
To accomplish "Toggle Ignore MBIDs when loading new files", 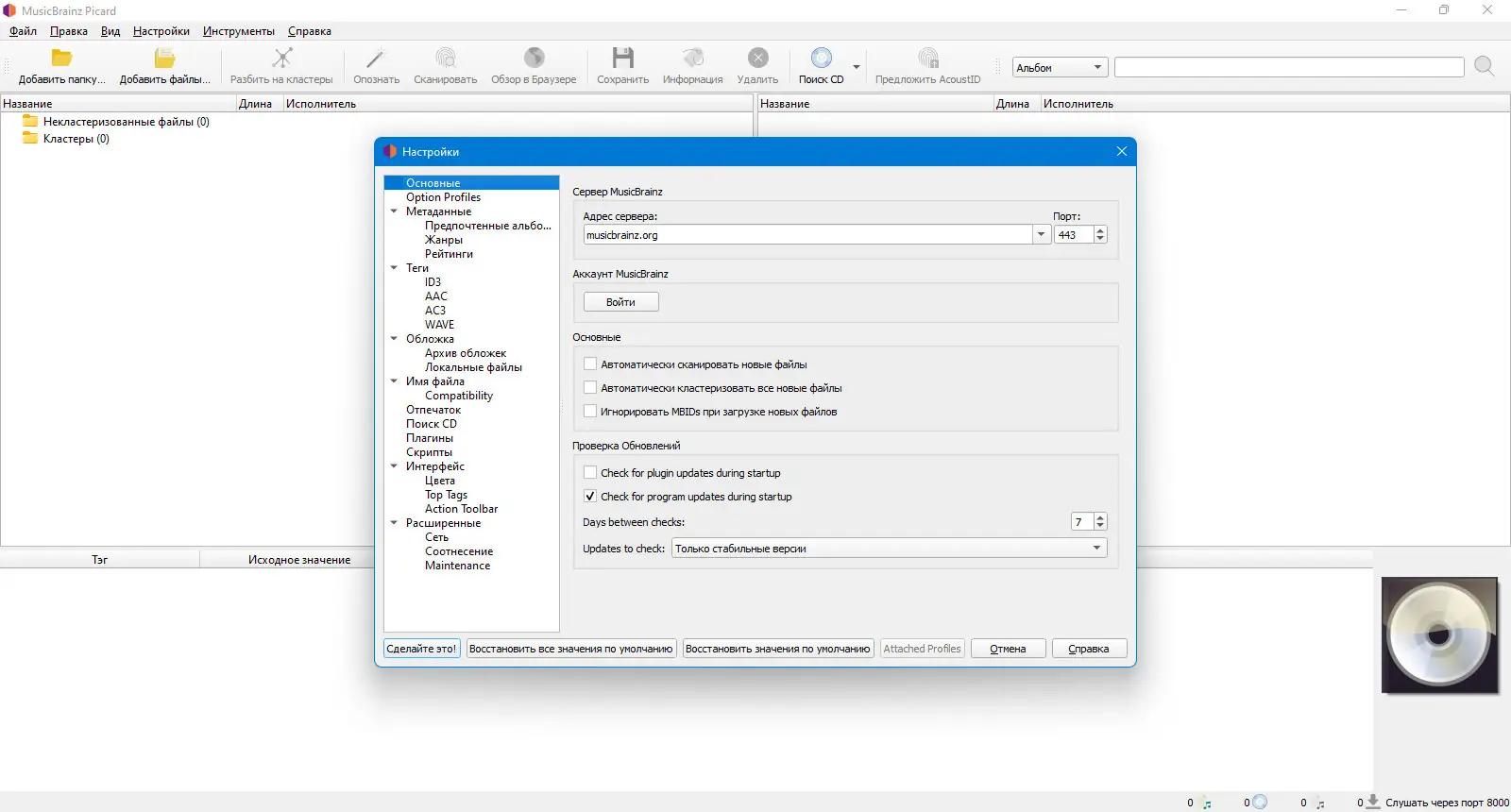I will [x=590, y=412].
